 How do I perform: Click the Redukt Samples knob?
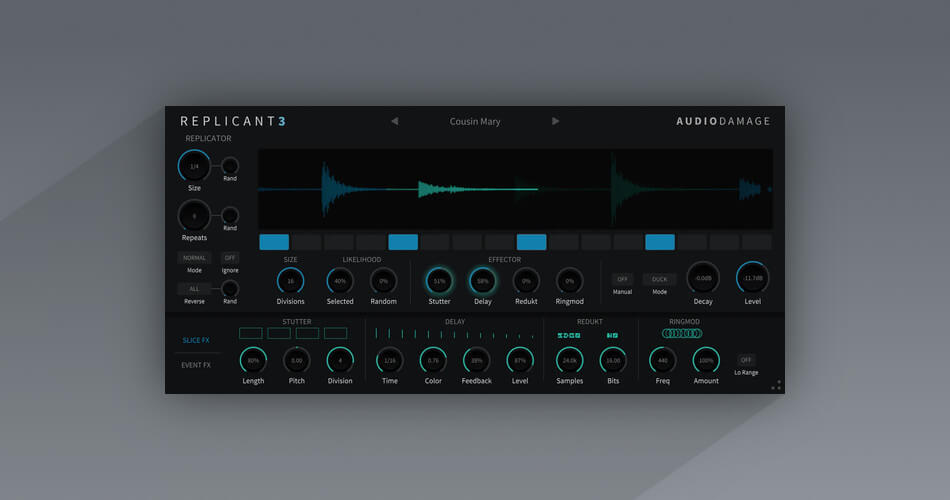click(570, 361)
